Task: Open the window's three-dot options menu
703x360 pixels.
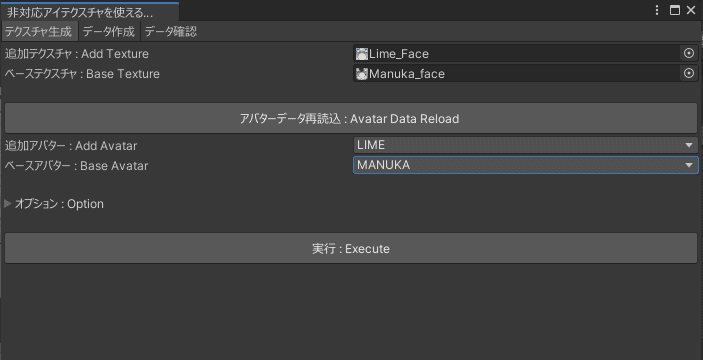Action: point(657,10)
